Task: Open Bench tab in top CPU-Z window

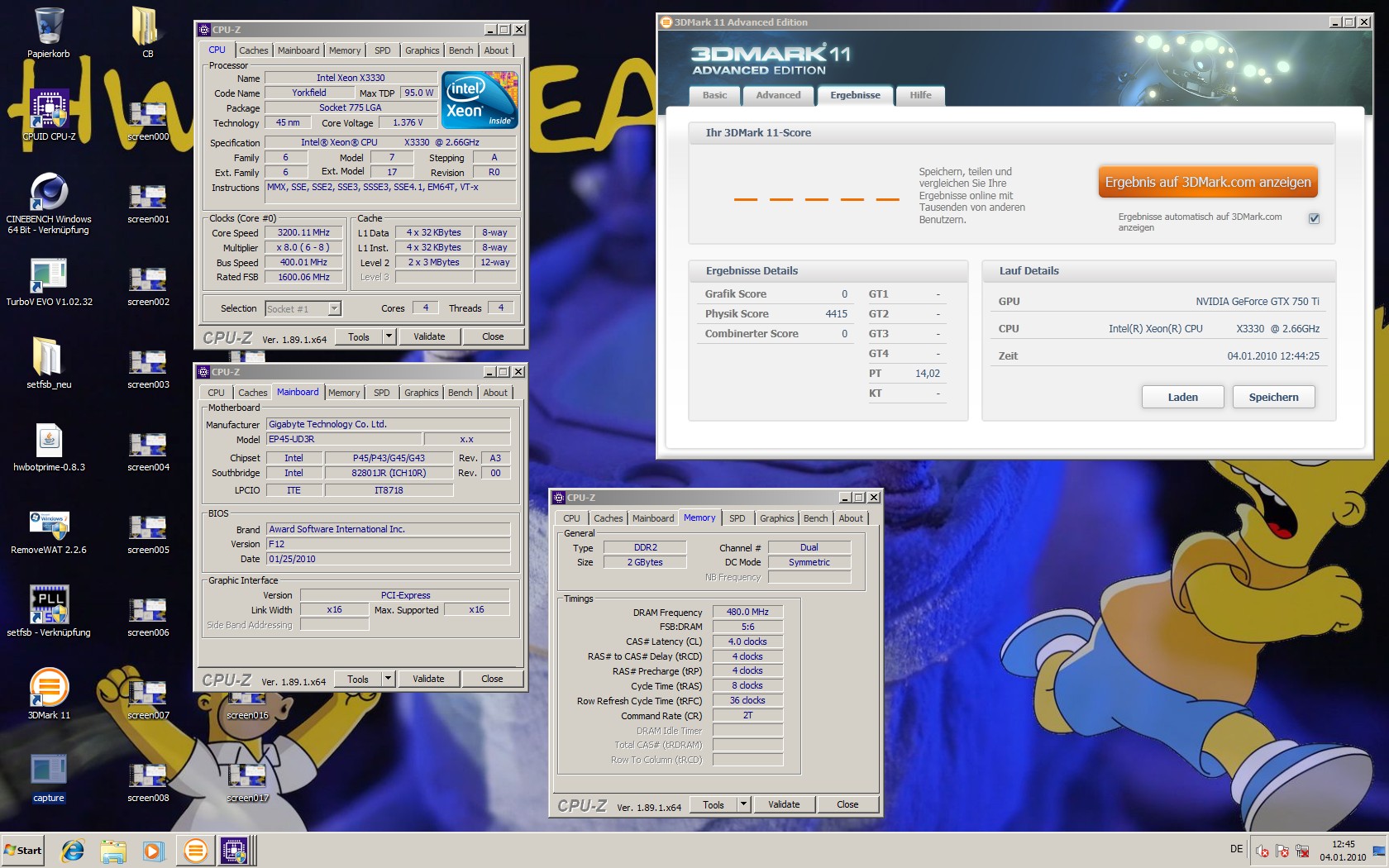Action: point(461,50)
